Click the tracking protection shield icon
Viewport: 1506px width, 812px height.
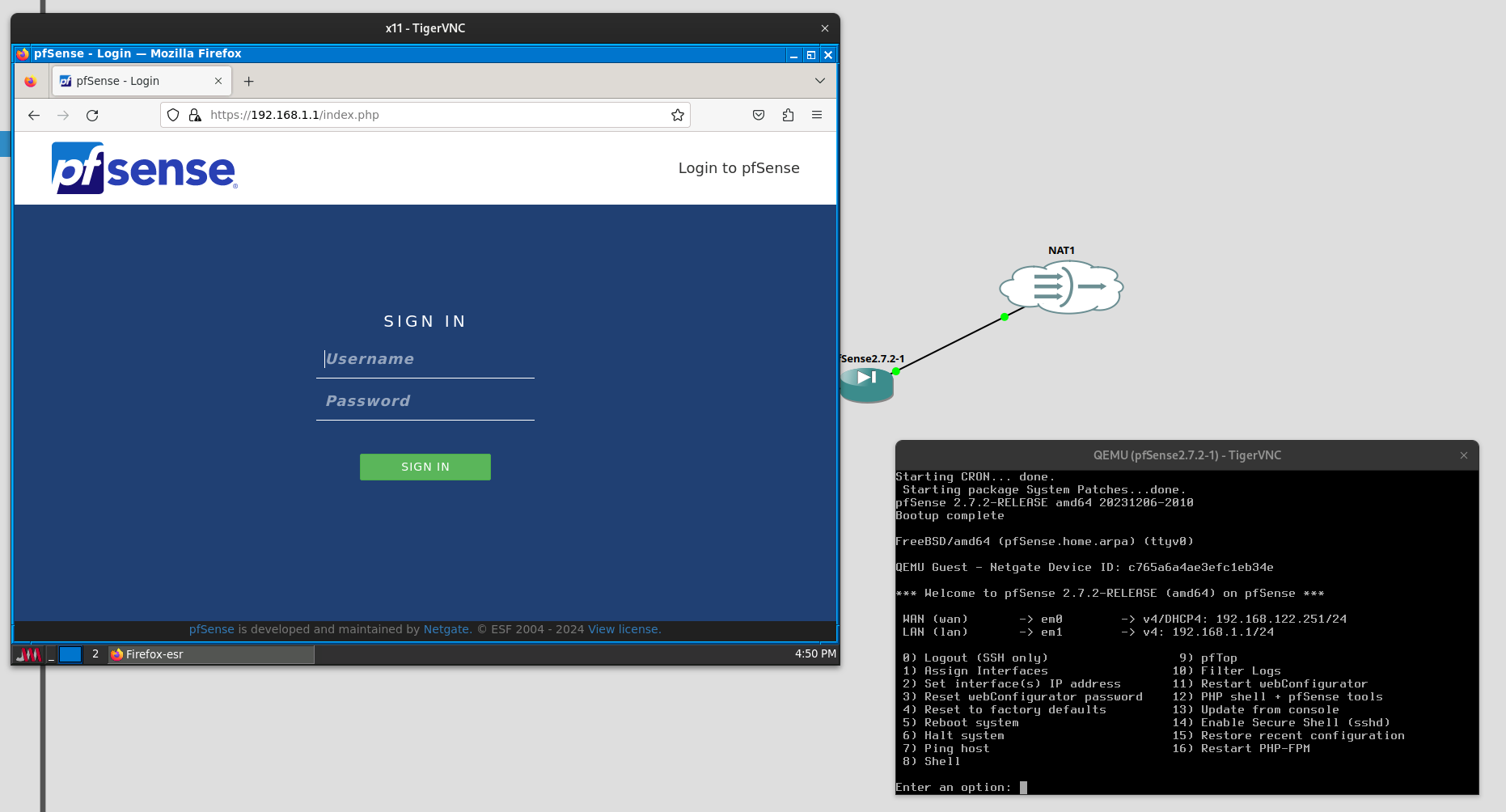173,115
